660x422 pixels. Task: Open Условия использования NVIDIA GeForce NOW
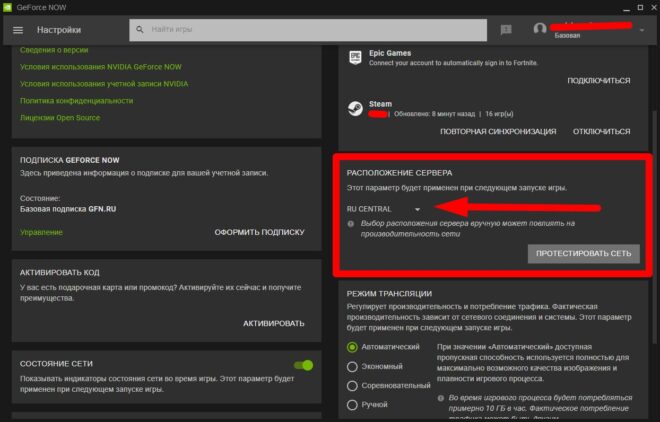[x=101, y=67]
